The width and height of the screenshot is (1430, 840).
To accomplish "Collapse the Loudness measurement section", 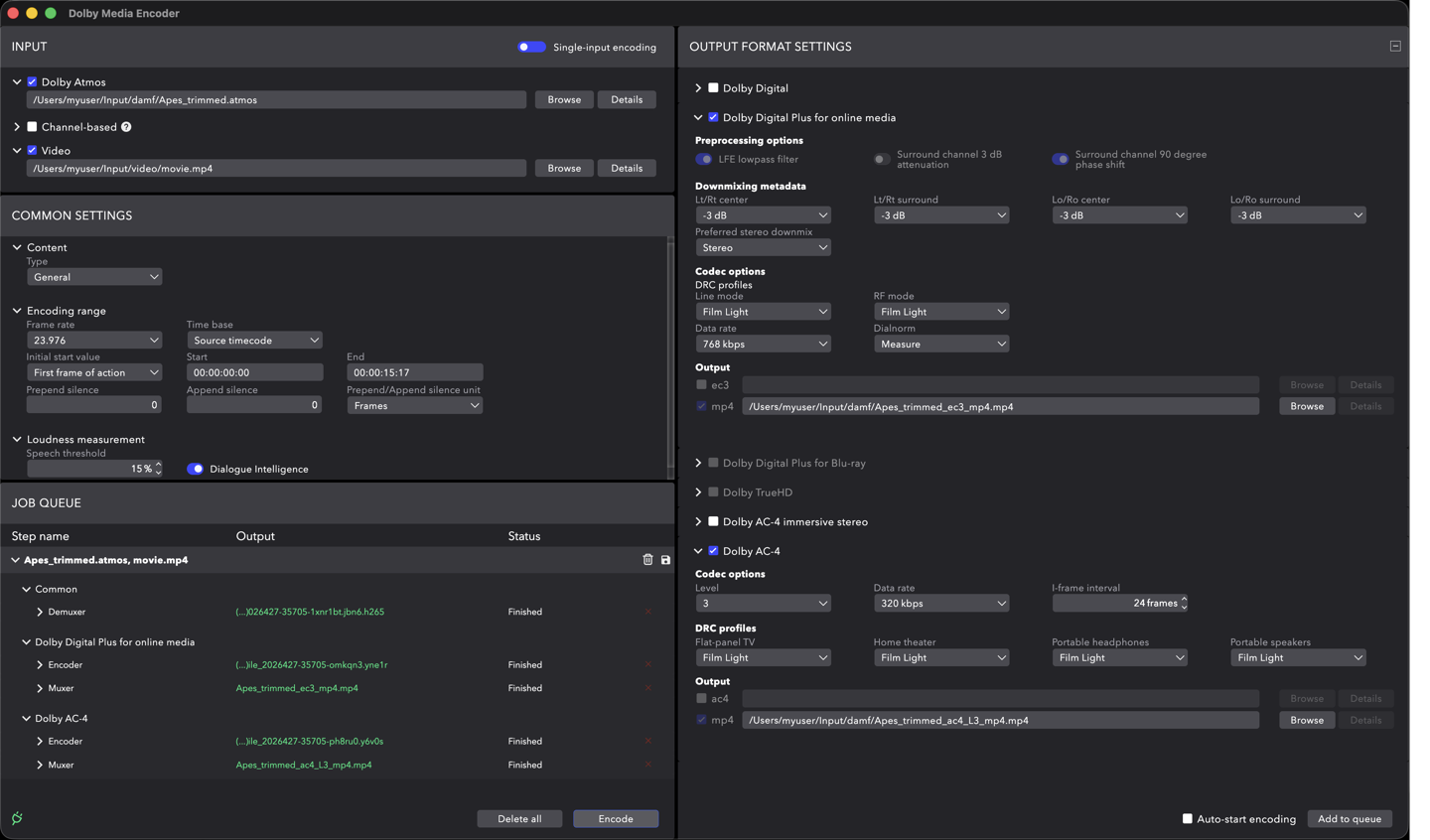I will (x=17, y=439).
